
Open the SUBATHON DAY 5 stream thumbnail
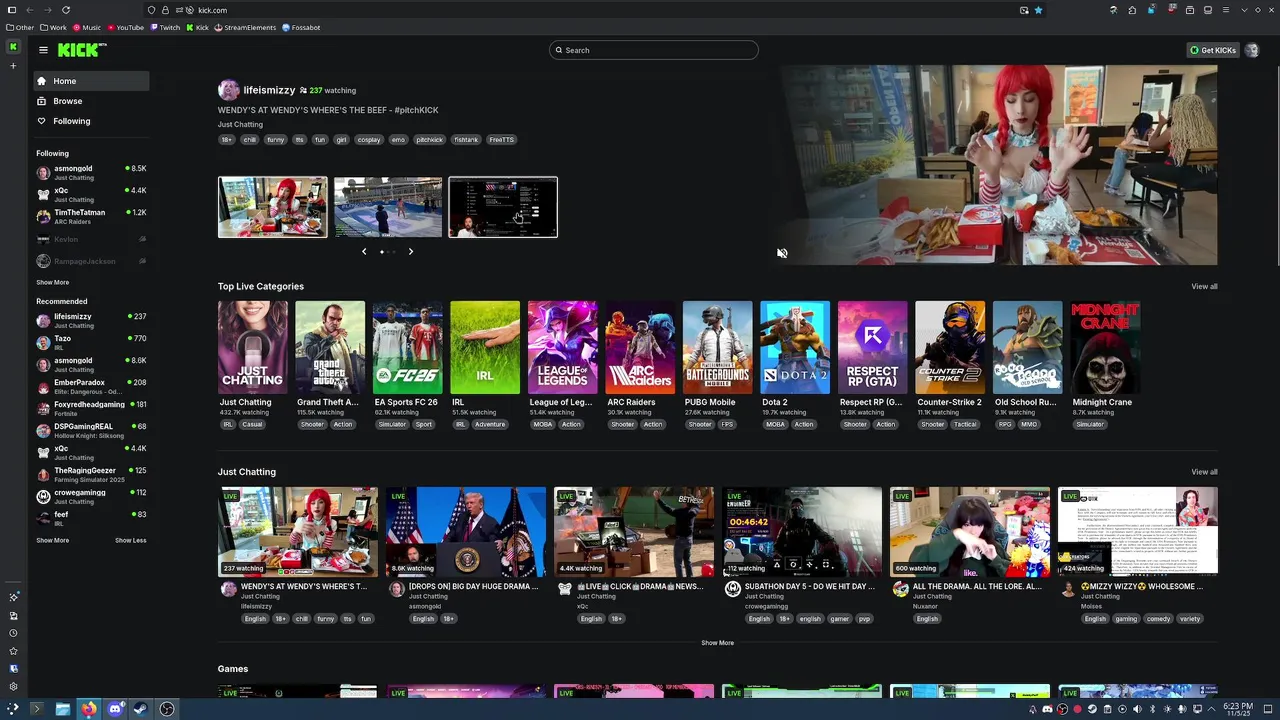point(802,532)
